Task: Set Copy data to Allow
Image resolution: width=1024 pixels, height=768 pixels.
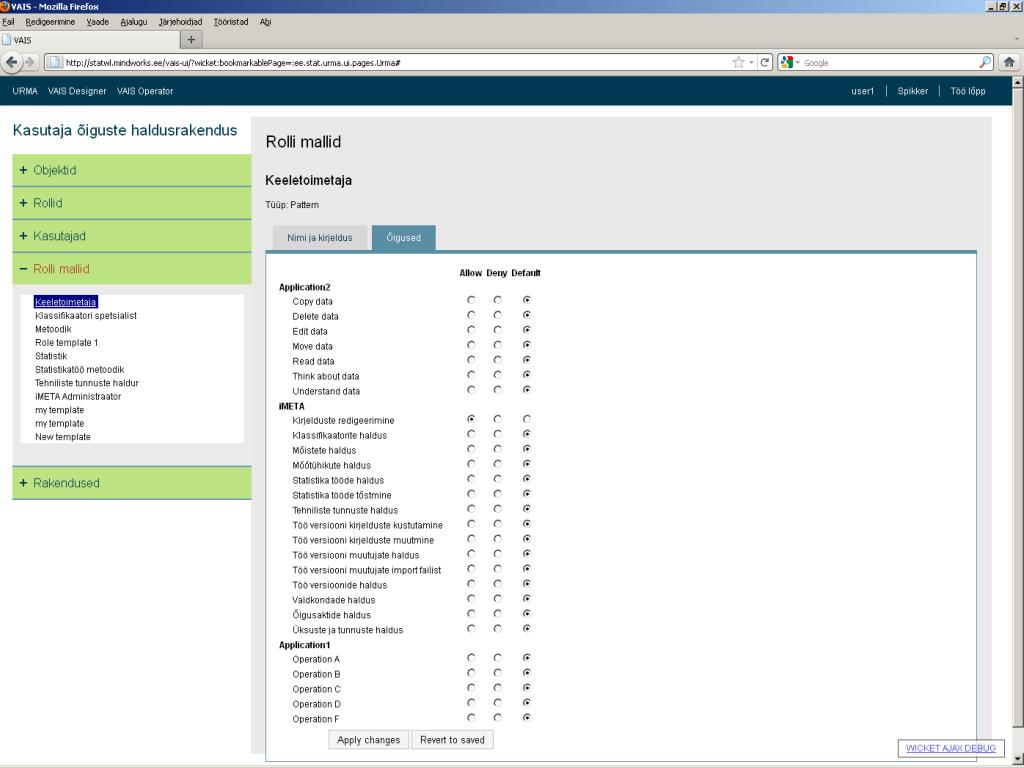Action: click(x=471, y=300)
